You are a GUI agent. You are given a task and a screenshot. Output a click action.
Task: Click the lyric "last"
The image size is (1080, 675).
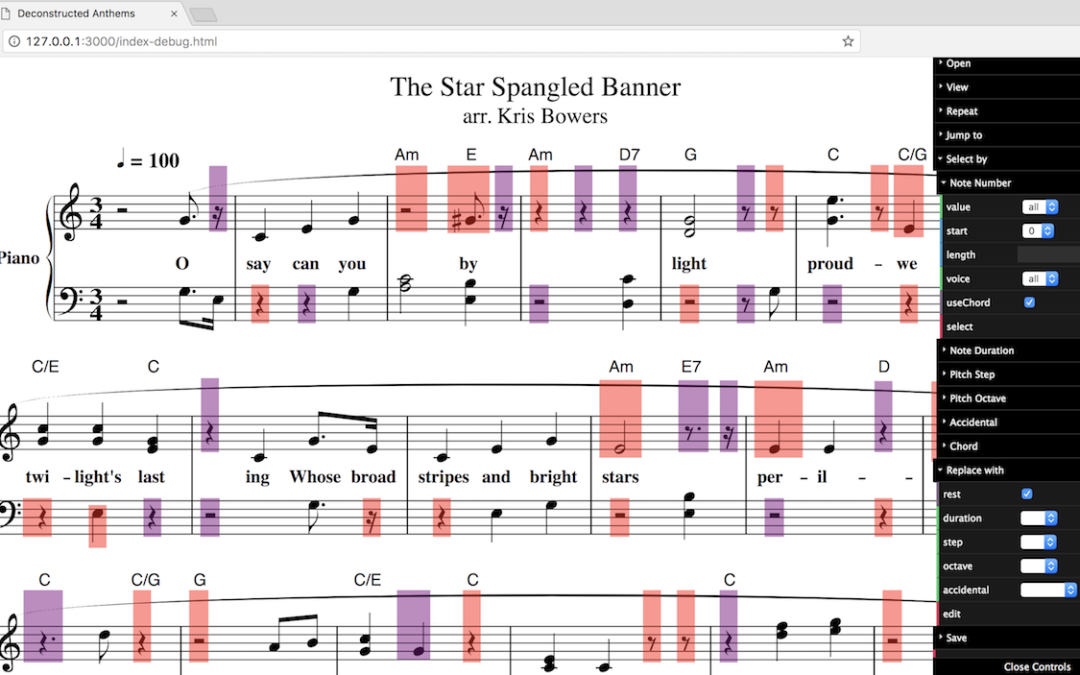tap(151, 477)
